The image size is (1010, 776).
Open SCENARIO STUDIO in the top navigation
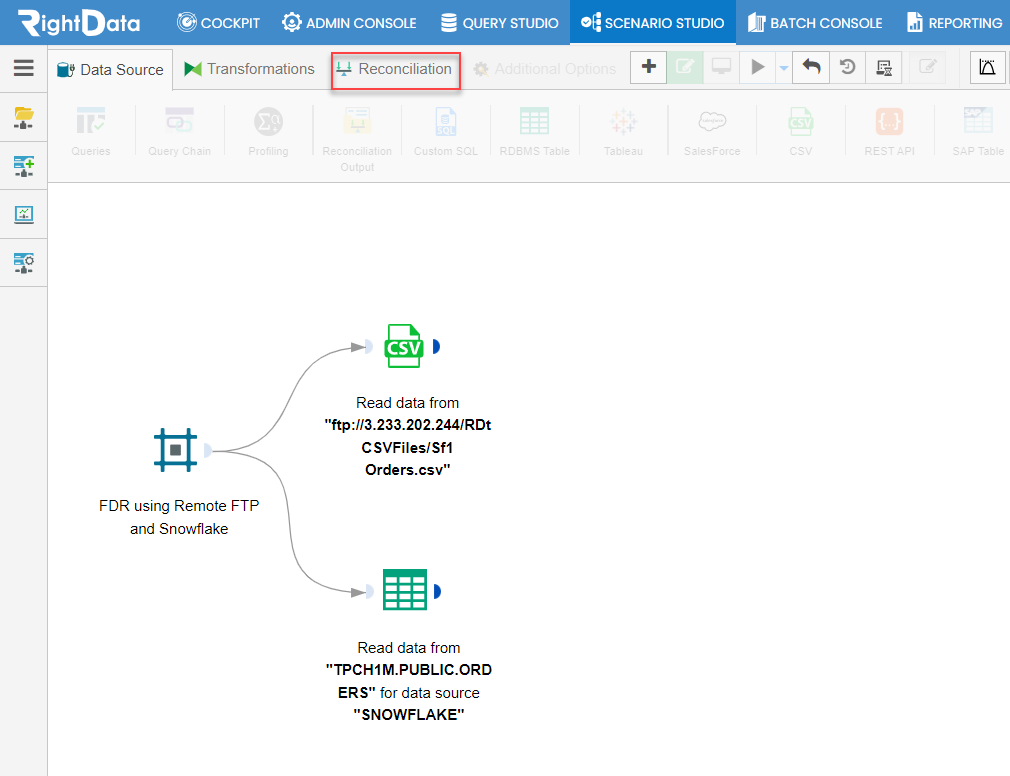coord(653,23)
